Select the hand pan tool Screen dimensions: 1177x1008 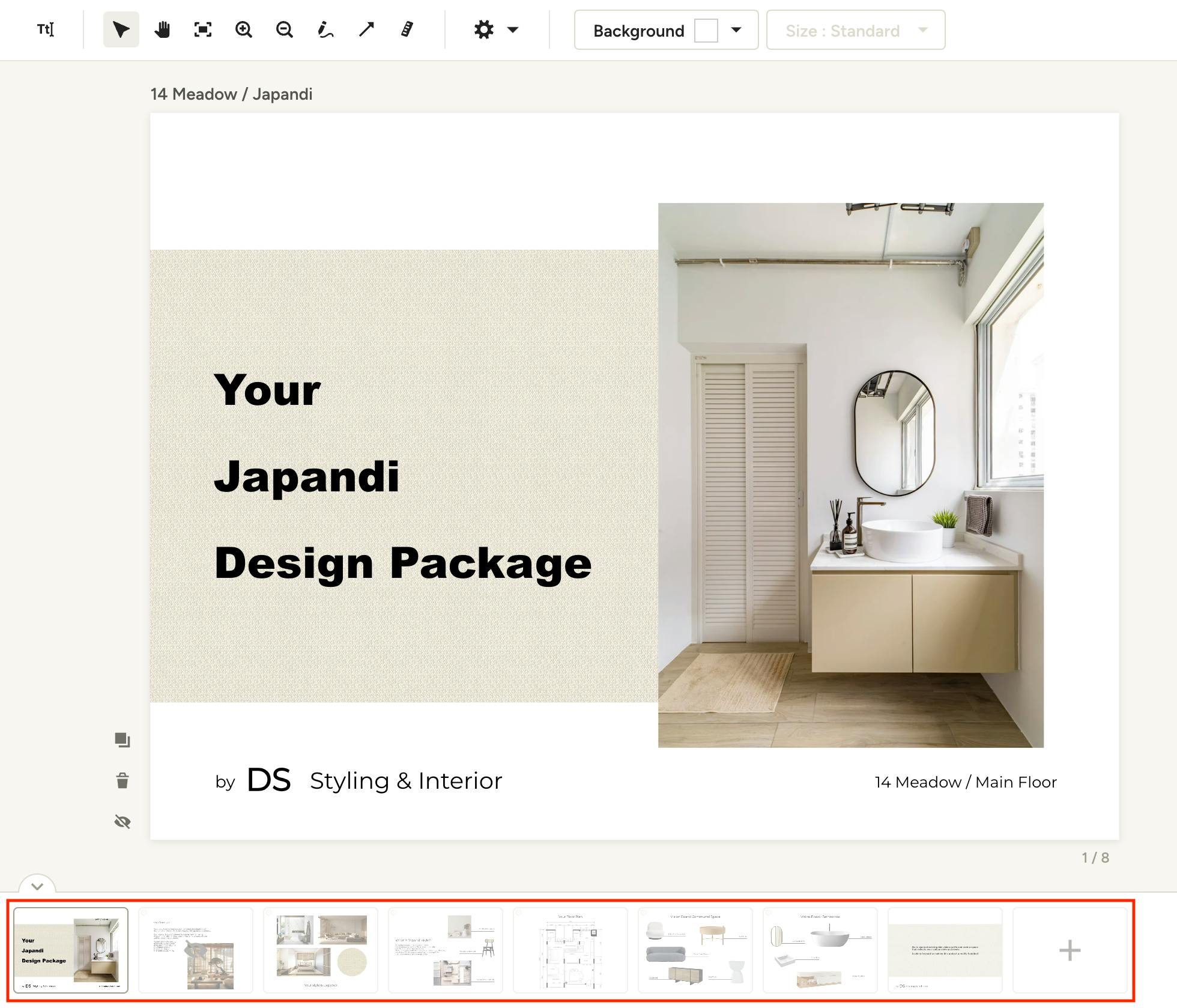(162, 29)
